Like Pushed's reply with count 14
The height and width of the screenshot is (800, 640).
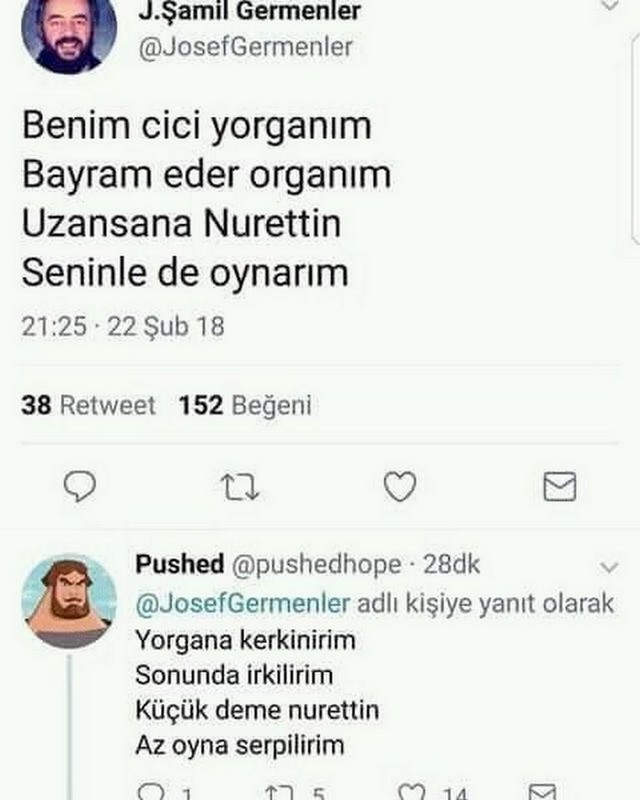point(411,791)
